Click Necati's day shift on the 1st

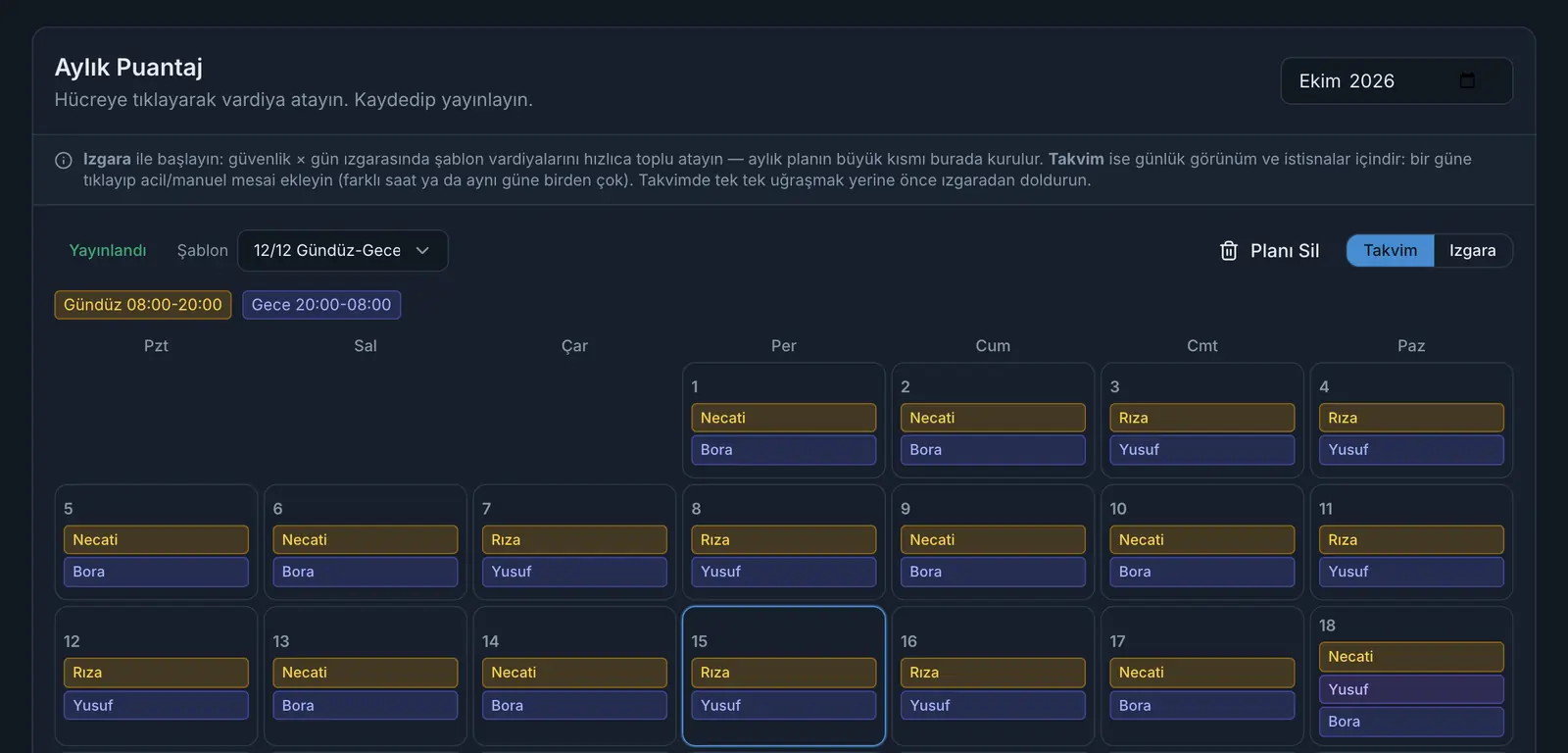coord(783,418)
